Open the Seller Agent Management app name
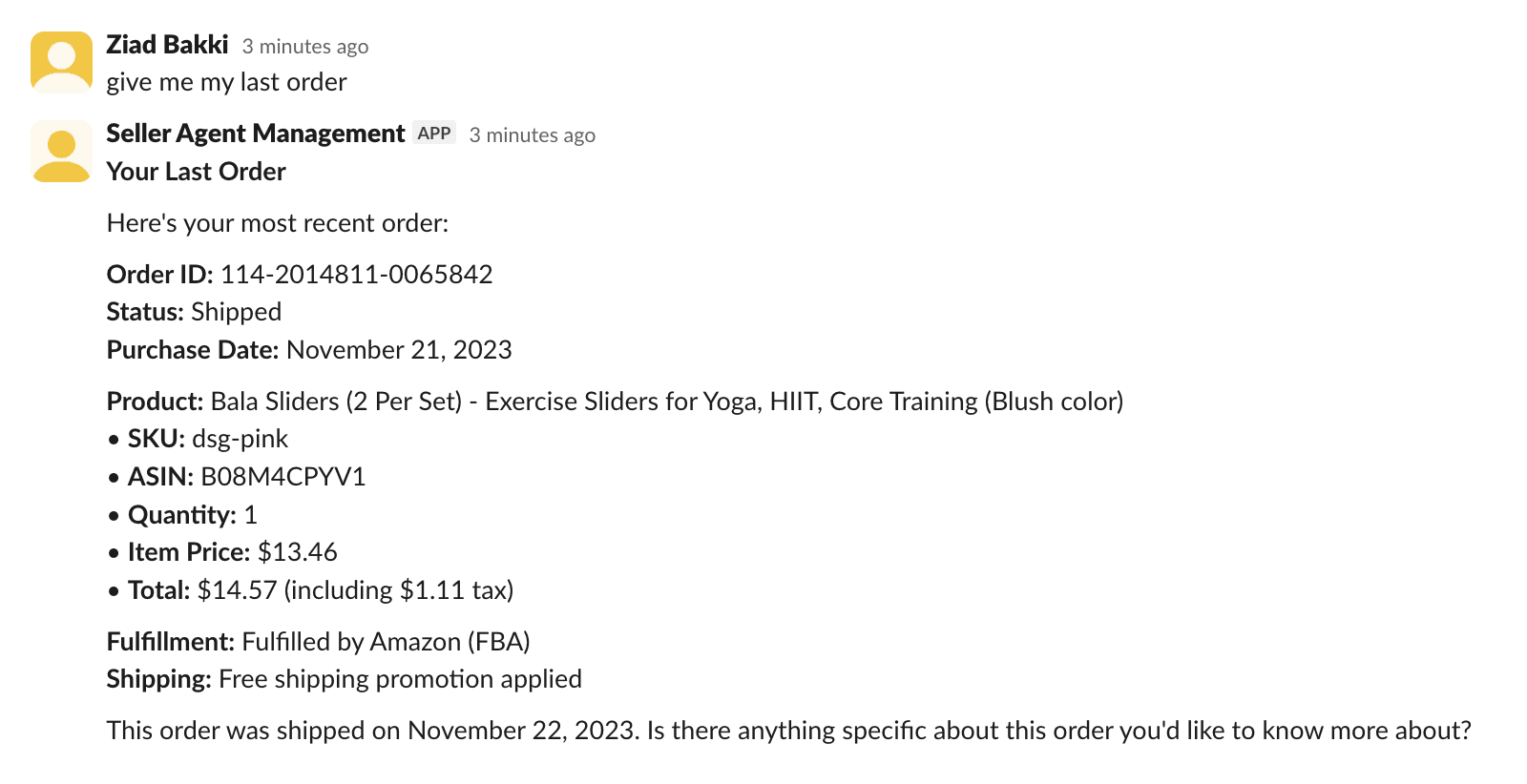The image size is (1527, 784). click(x=255, y=134)
